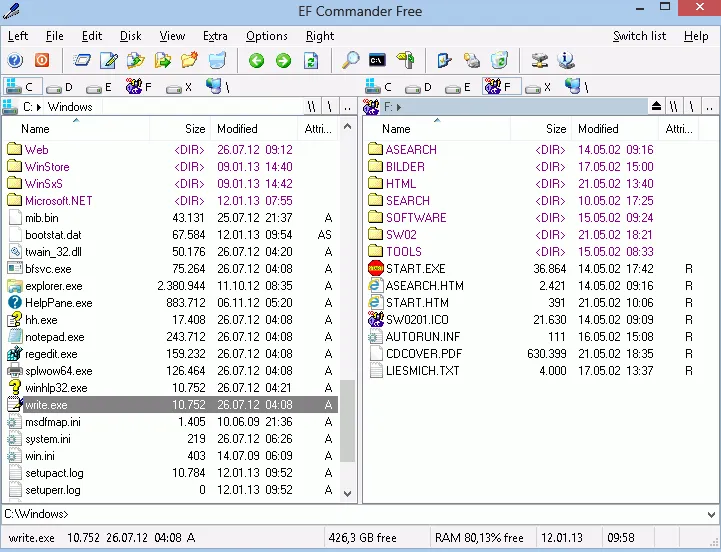Click the blue Help question mark icon
This screenshot has height=552, width=721.
[15, 60]
